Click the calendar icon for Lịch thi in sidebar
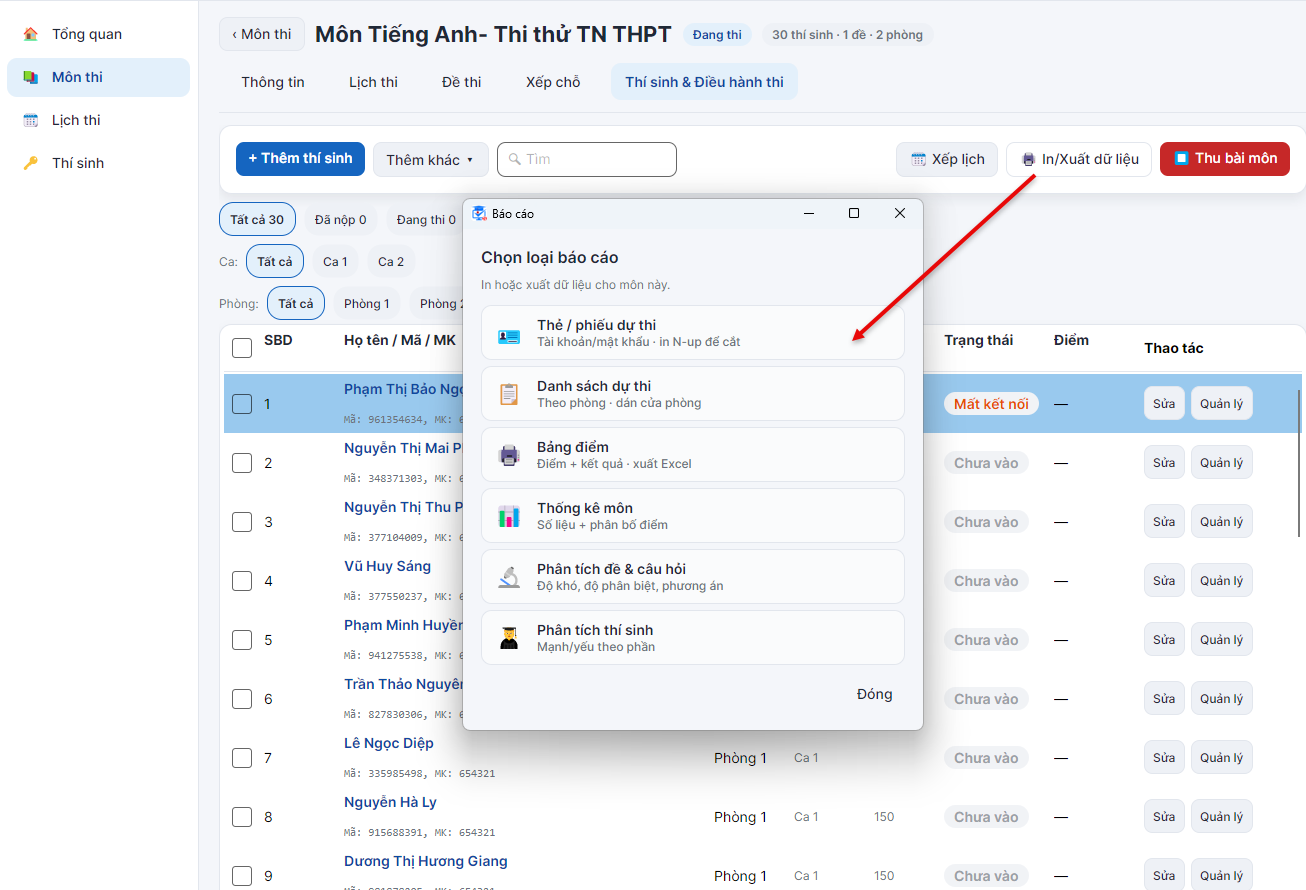 tap(31, 120)
